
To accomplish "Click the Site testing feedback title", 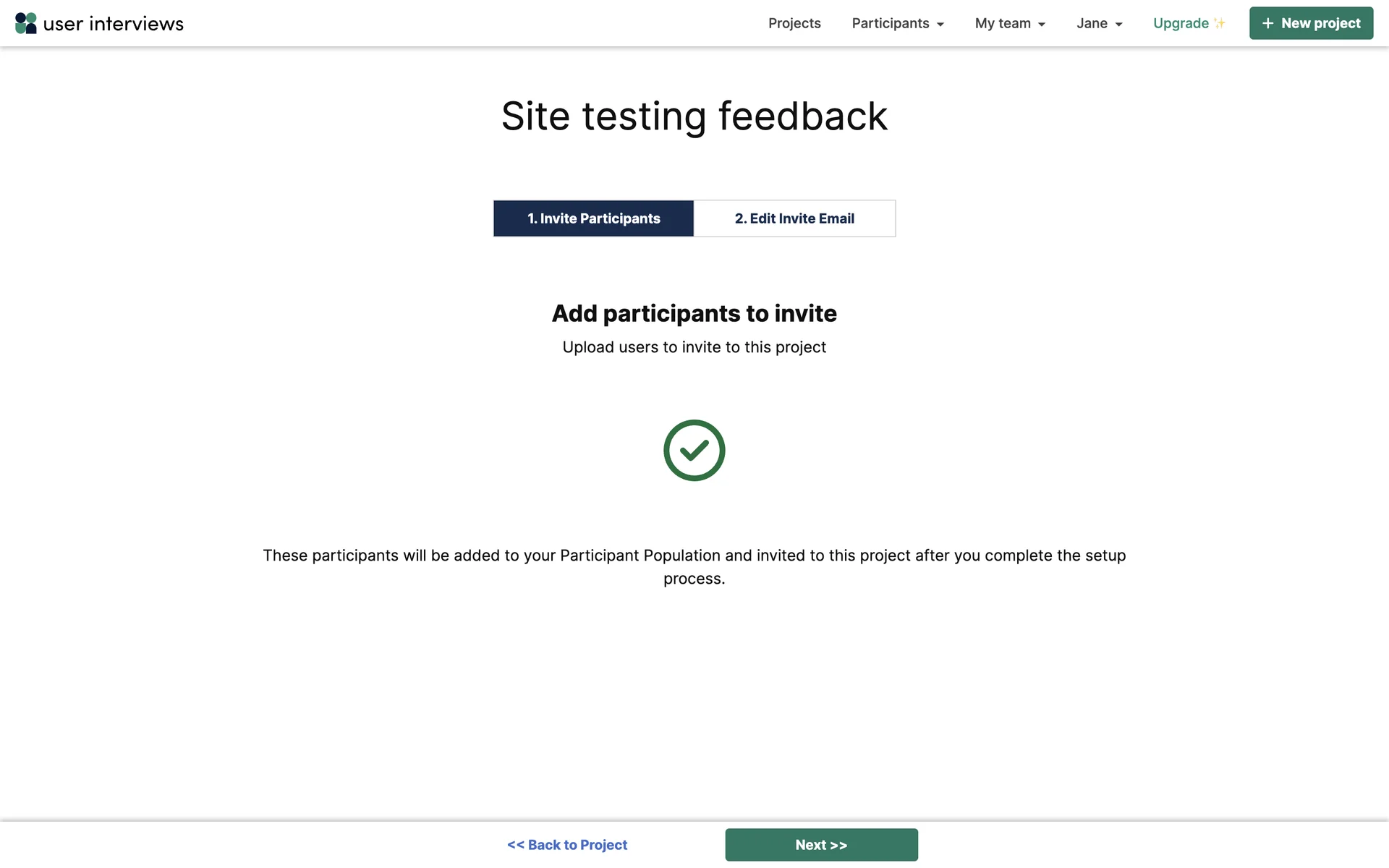I will [694, 116].
